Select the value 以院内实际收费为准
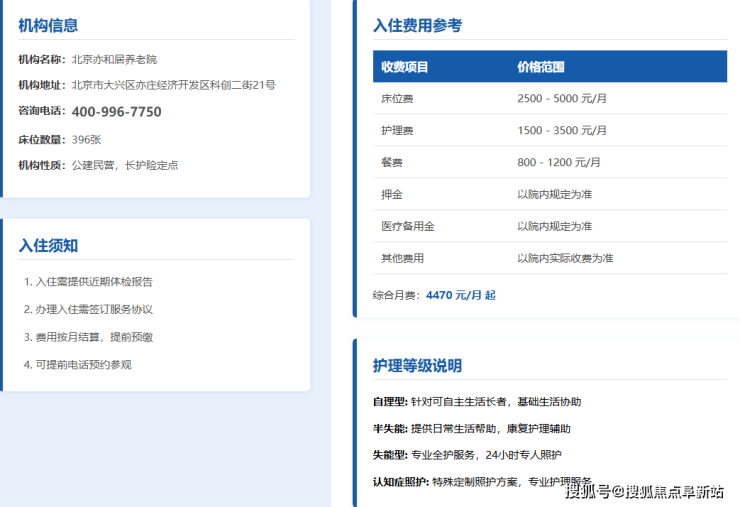740x507 pixels. tap(565, 258)
